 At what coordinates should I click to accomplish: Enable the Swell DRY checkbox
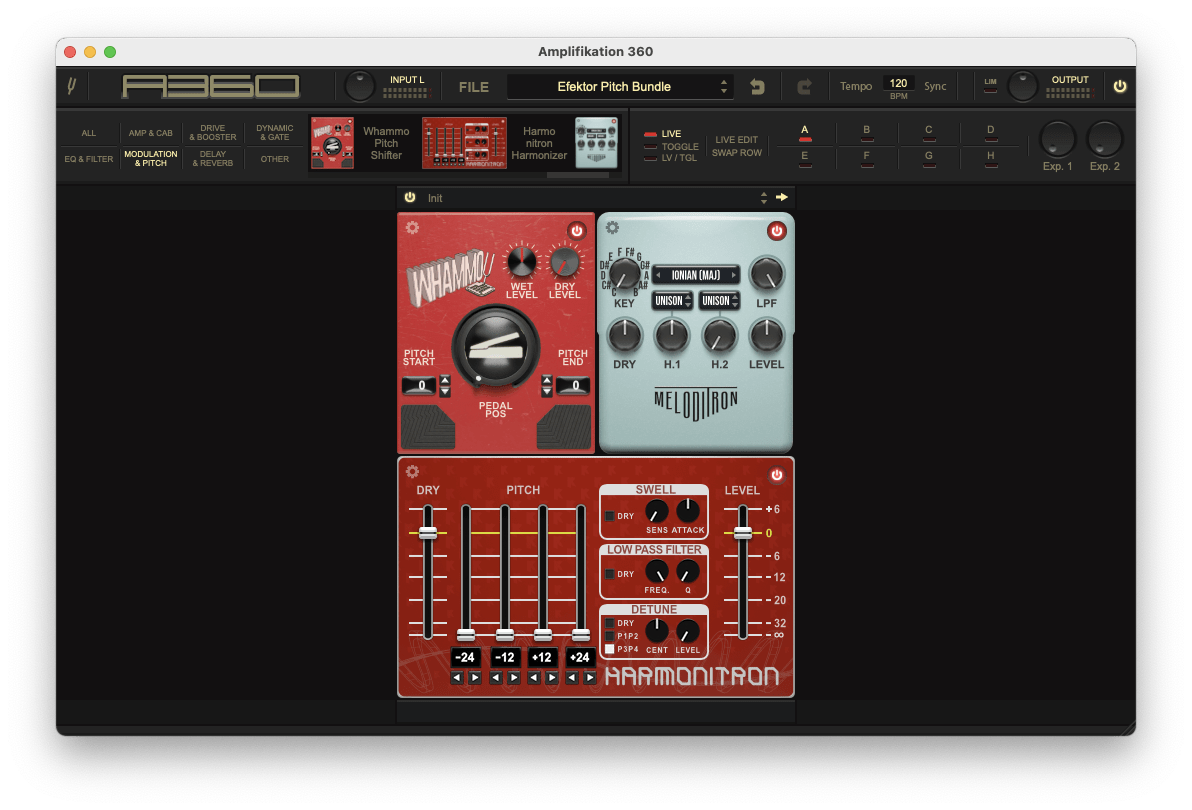click(610, 516)
